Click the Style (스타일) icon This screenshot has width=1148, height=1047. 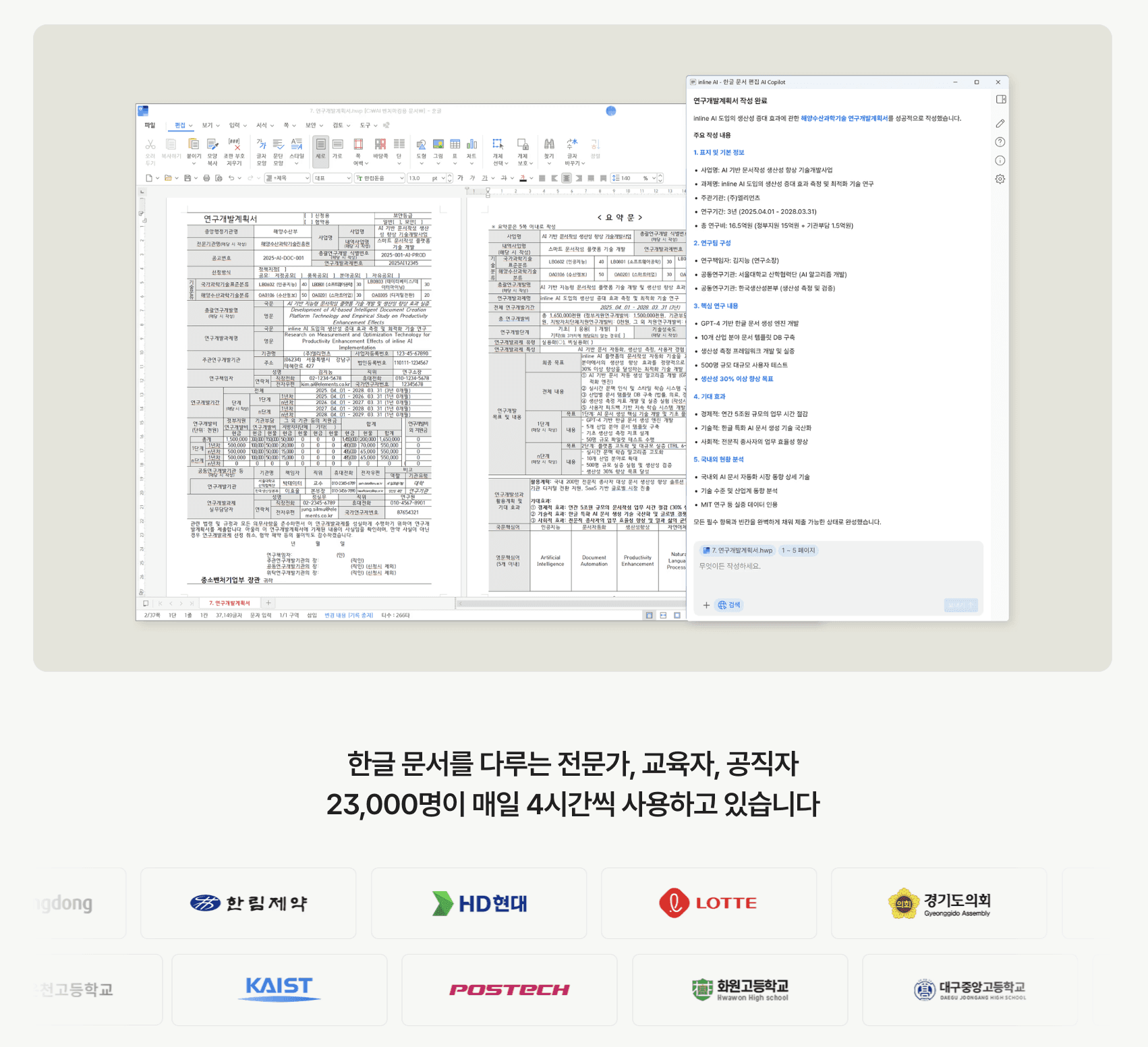click(297, 144)
